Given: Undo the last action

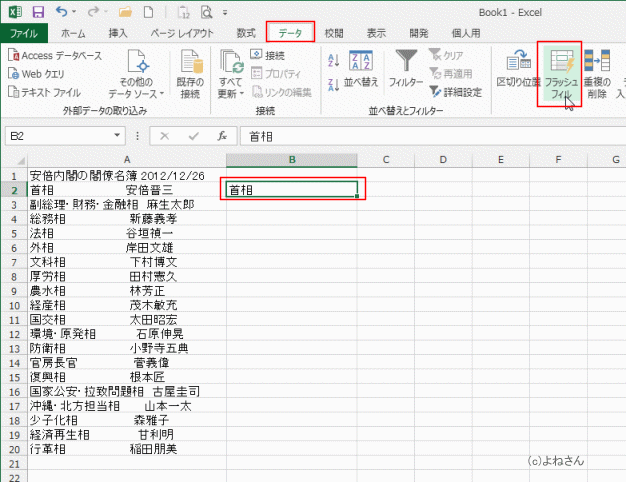Looking at the screenshot, I should tap(61, 12).
